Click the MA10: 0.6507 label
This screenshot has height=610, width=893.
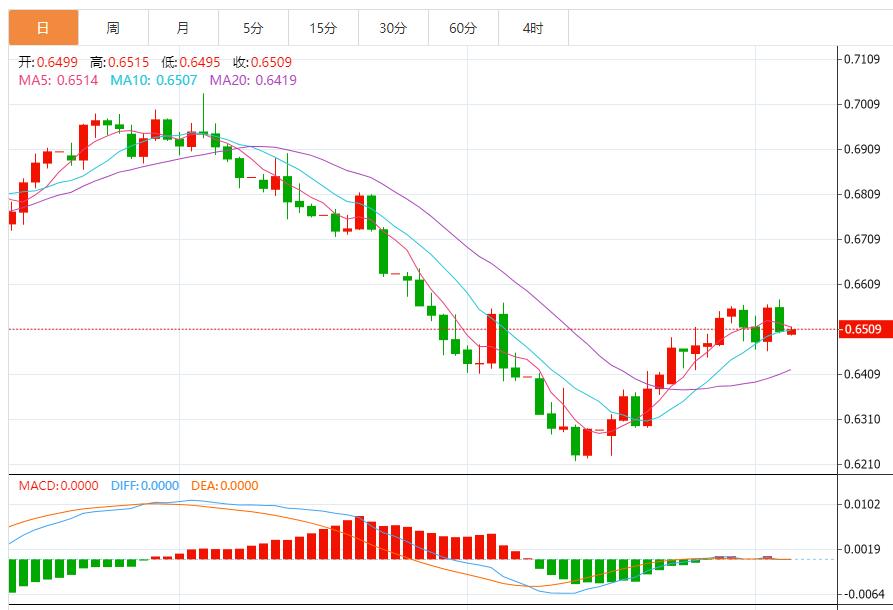pyautogui.click(x=154, y=80)
